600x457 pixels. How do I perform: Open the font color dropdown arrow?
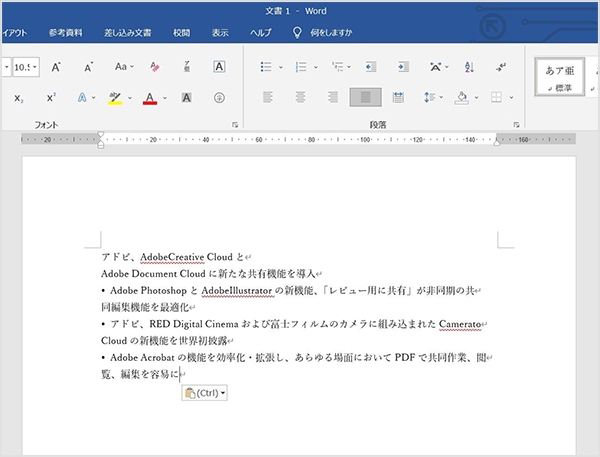pos(165,98)
